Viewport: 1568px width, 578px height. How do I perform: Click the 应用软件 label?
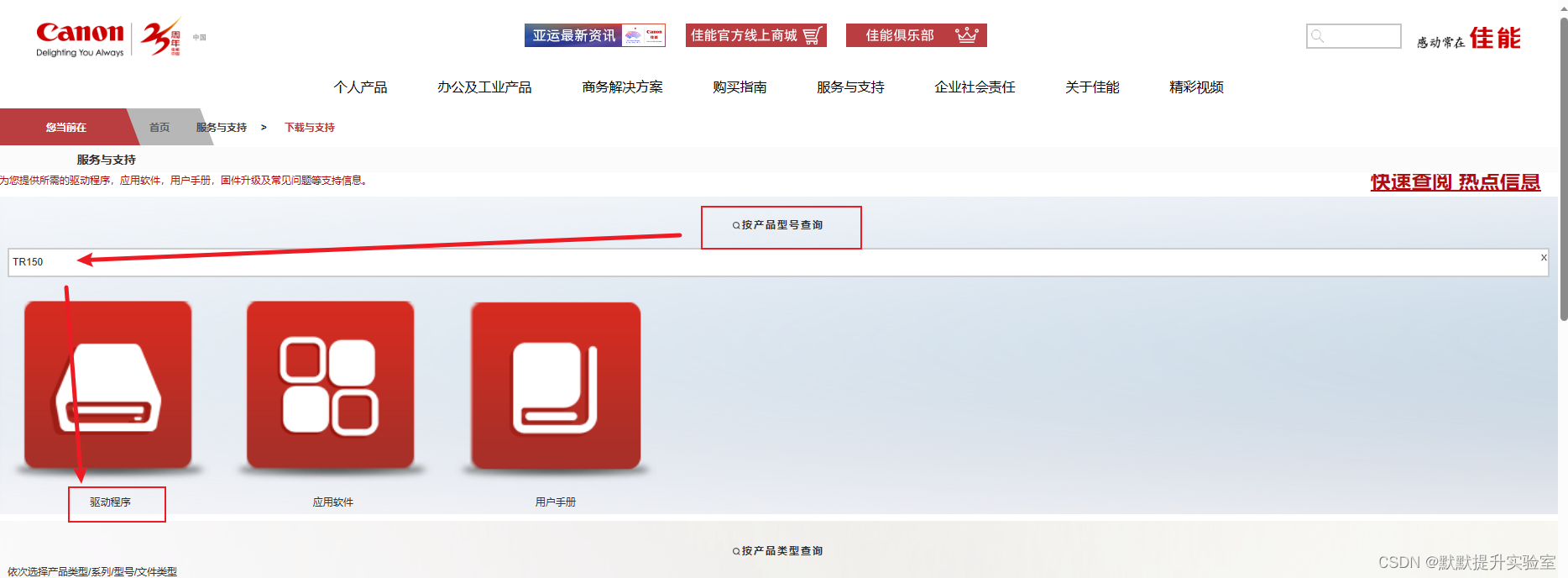[333, 502]
